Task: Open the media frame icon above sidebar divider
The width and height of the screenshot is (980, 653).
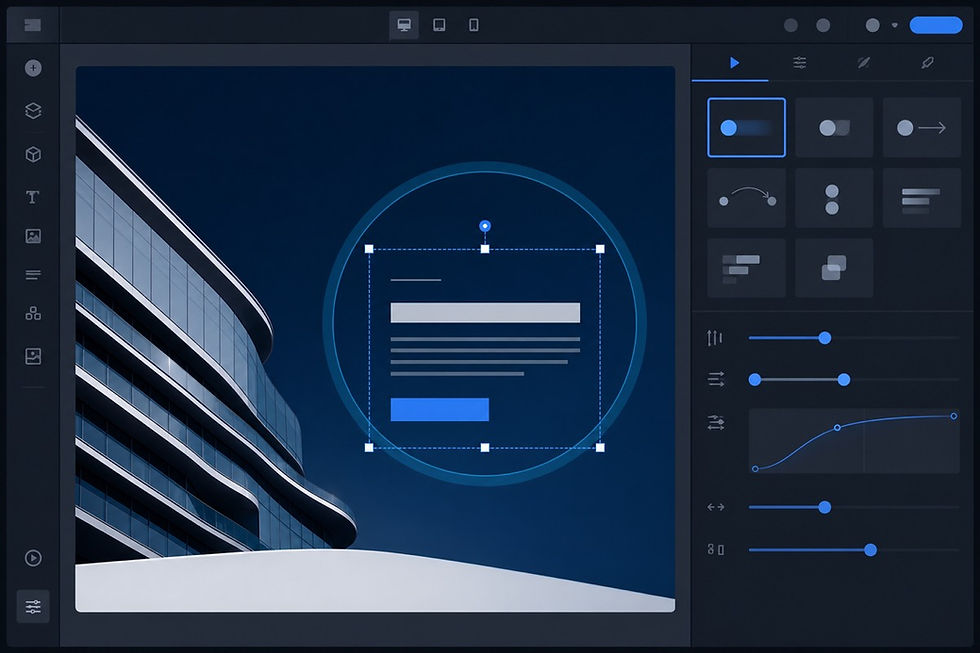Action: [x=33, y=356]
